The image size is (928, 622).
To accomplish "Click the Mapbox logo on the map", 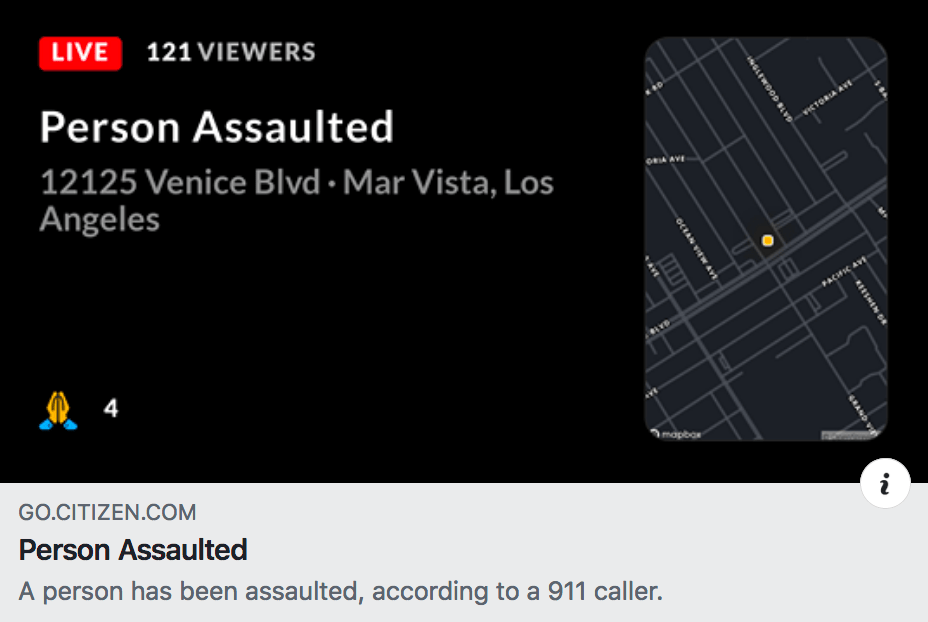I will pos(678,434).
